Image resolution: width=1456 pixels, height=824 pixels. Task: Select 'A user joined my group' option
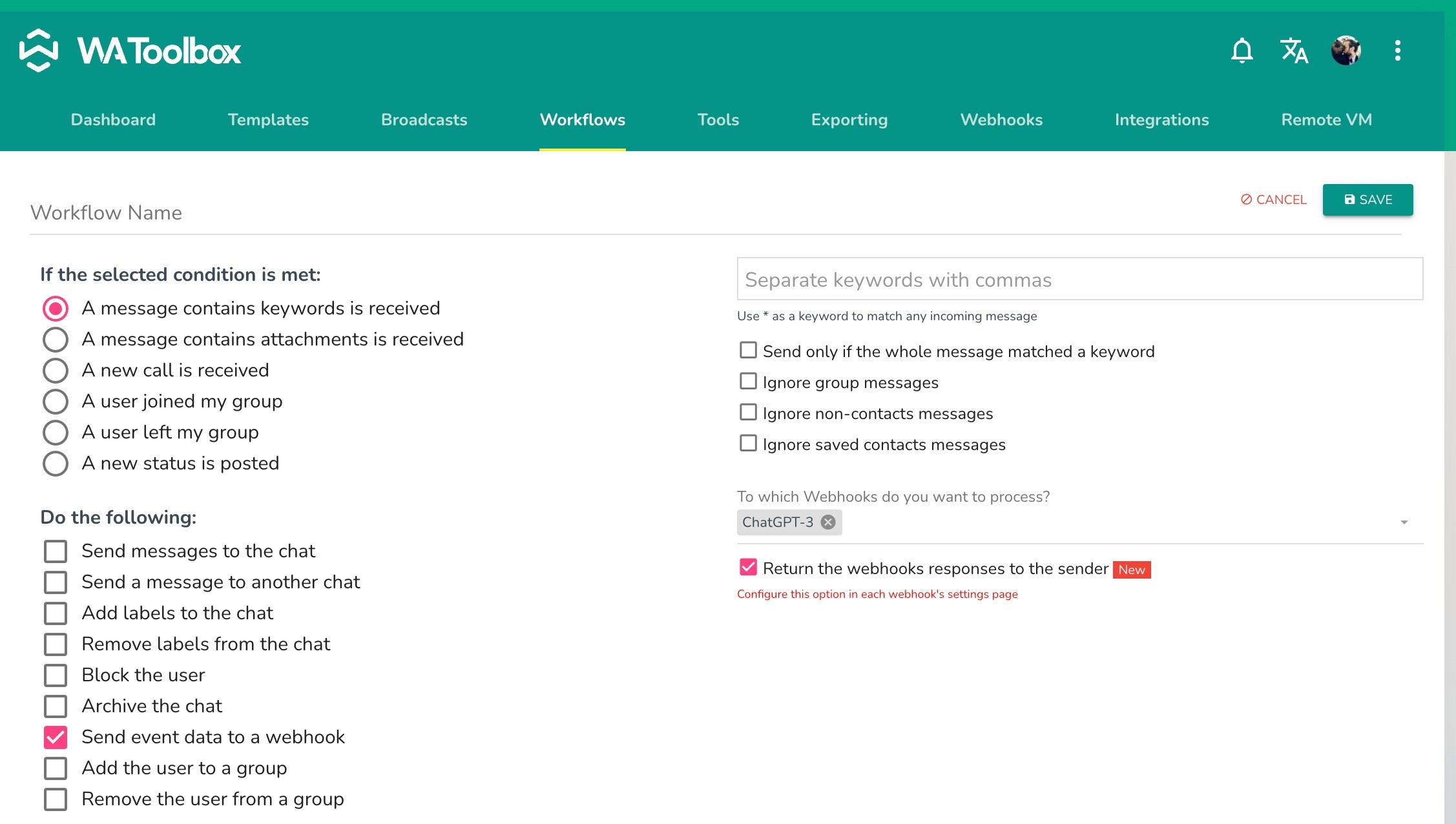(56, 402)
